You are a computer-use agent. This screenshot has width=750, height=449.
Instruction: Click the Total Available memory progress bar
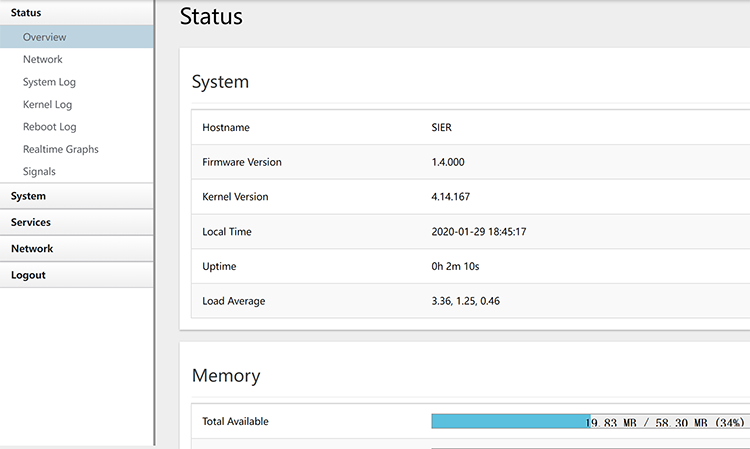pyautogui.click(x=590, y=421)
